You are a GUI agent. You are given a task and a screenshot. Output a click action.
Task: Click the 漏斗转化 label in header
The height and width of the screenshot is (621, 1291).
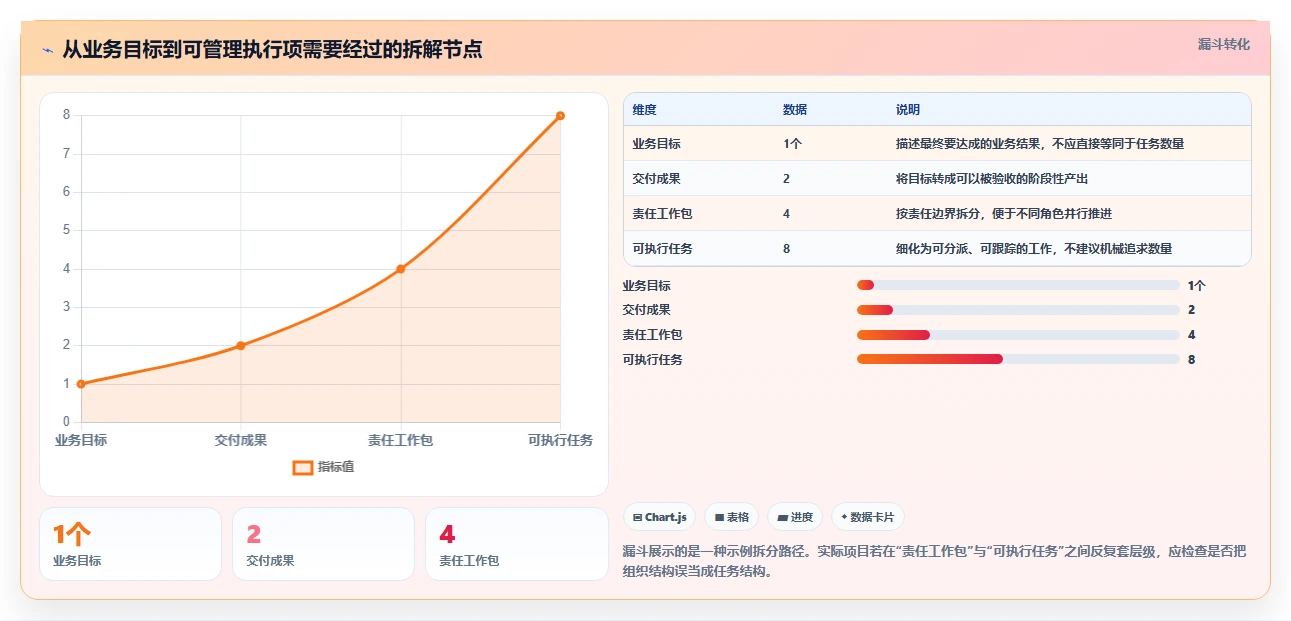(1224, 44)
